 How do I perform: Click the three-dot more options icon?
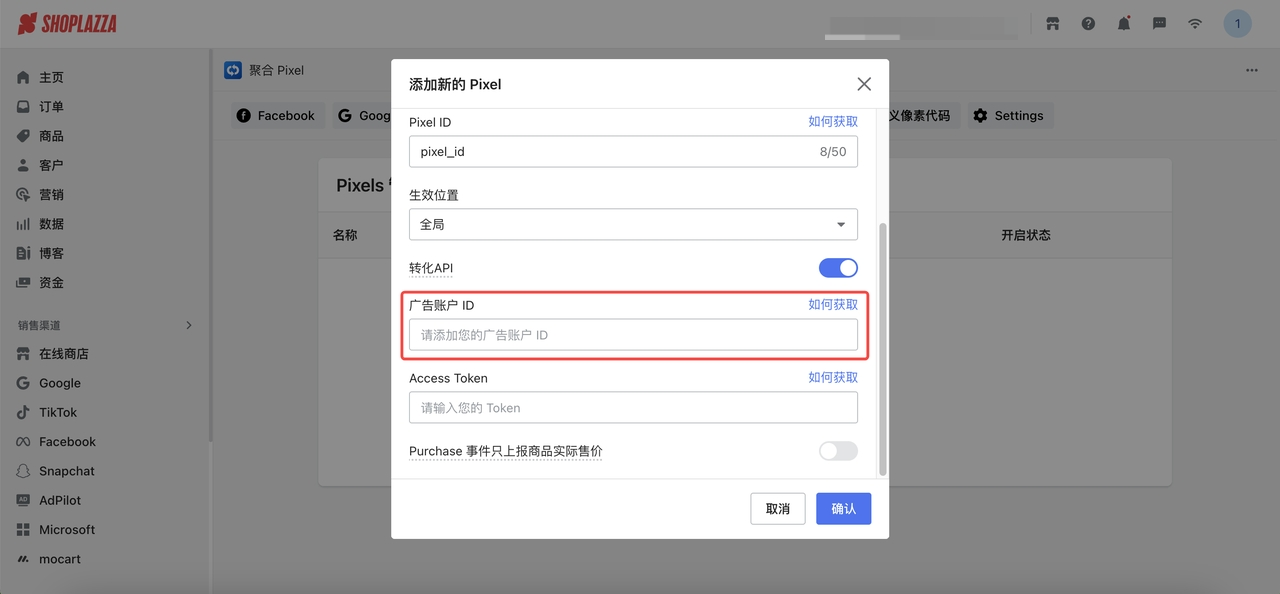(1251, 71)
